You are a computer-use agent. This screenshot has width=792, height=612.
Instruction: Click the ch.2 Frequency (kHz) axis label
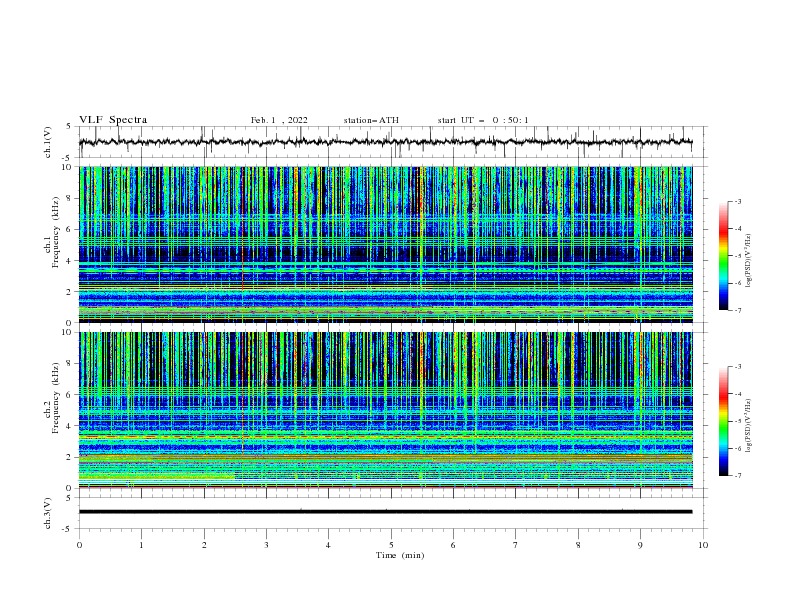[x=52, y=398]
